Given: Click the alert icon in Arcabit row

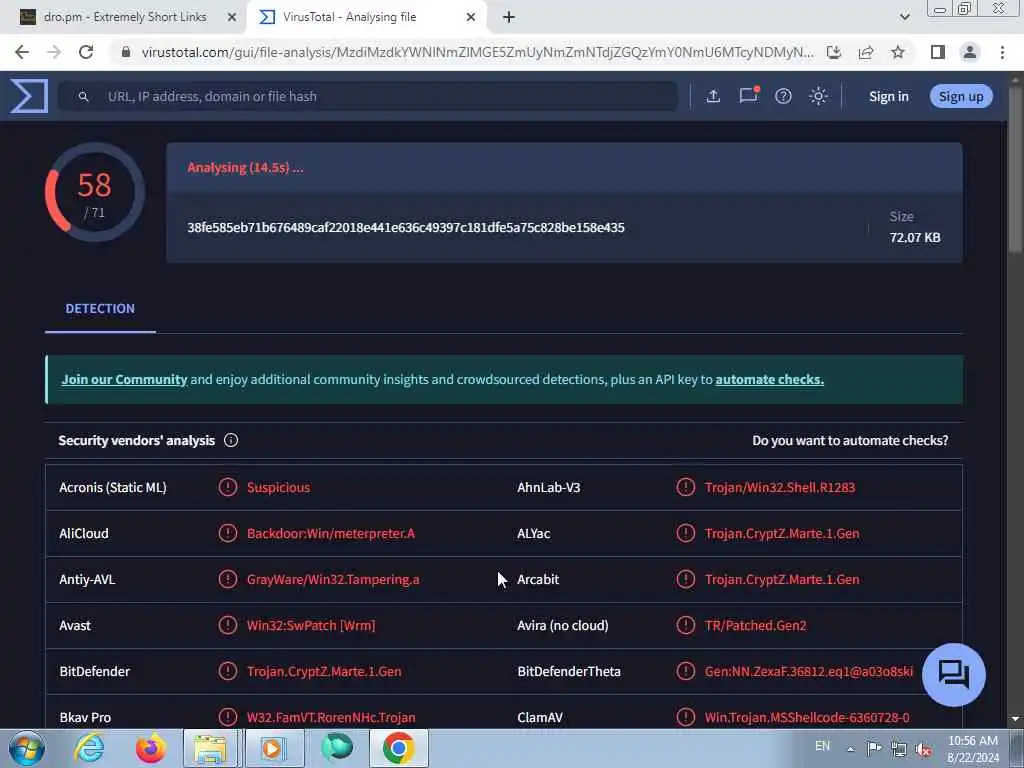Looking at the screenshot, I should (x=686, y=579).
